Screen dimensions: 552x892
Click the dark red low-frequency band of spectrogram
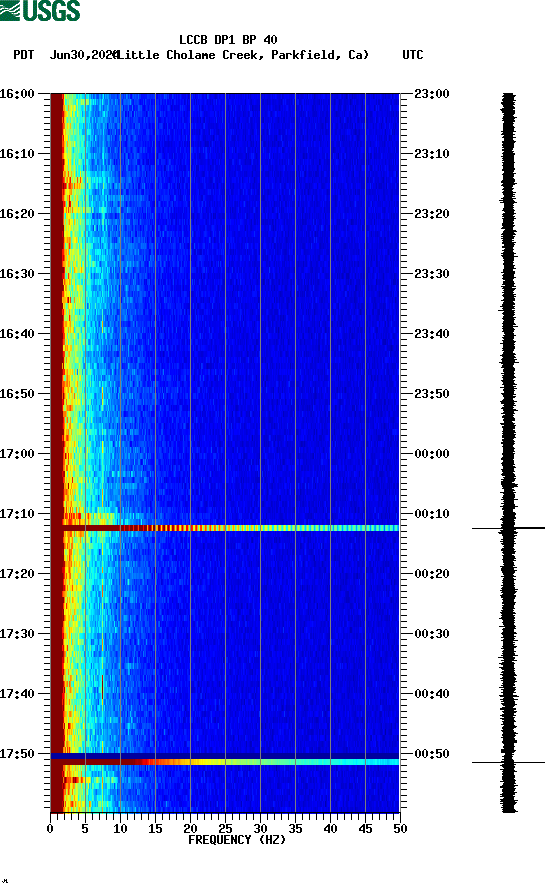[x=57, y=453]
